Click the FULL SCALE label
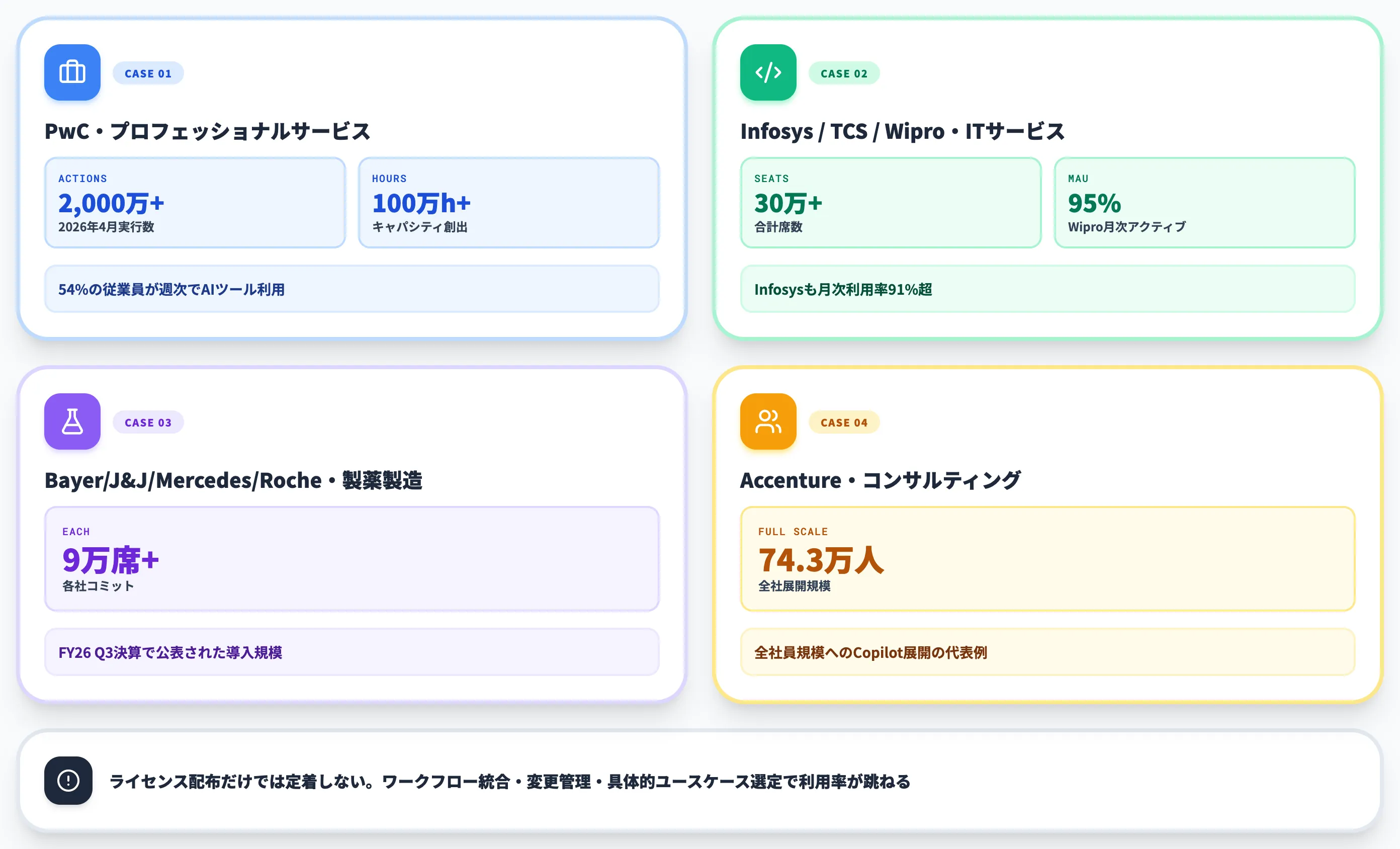The height and width of the screenshot is (849, 1400). (x=793, y=531)
